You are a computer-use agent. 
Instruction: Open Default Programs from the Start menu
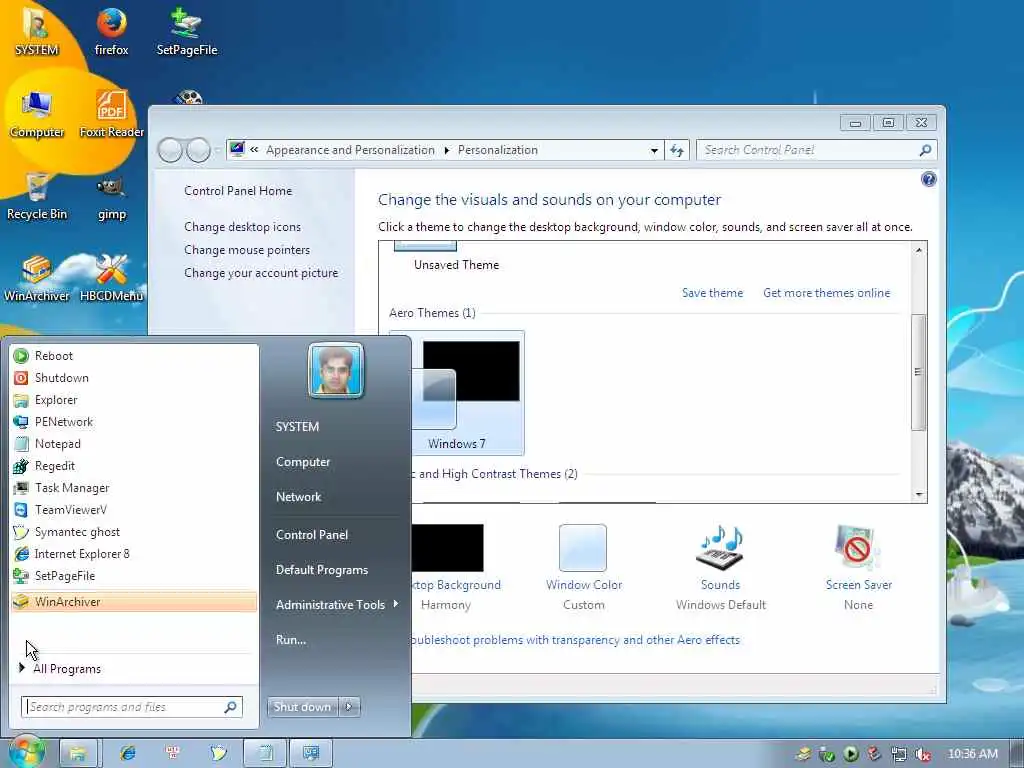[x=322, y=569]
